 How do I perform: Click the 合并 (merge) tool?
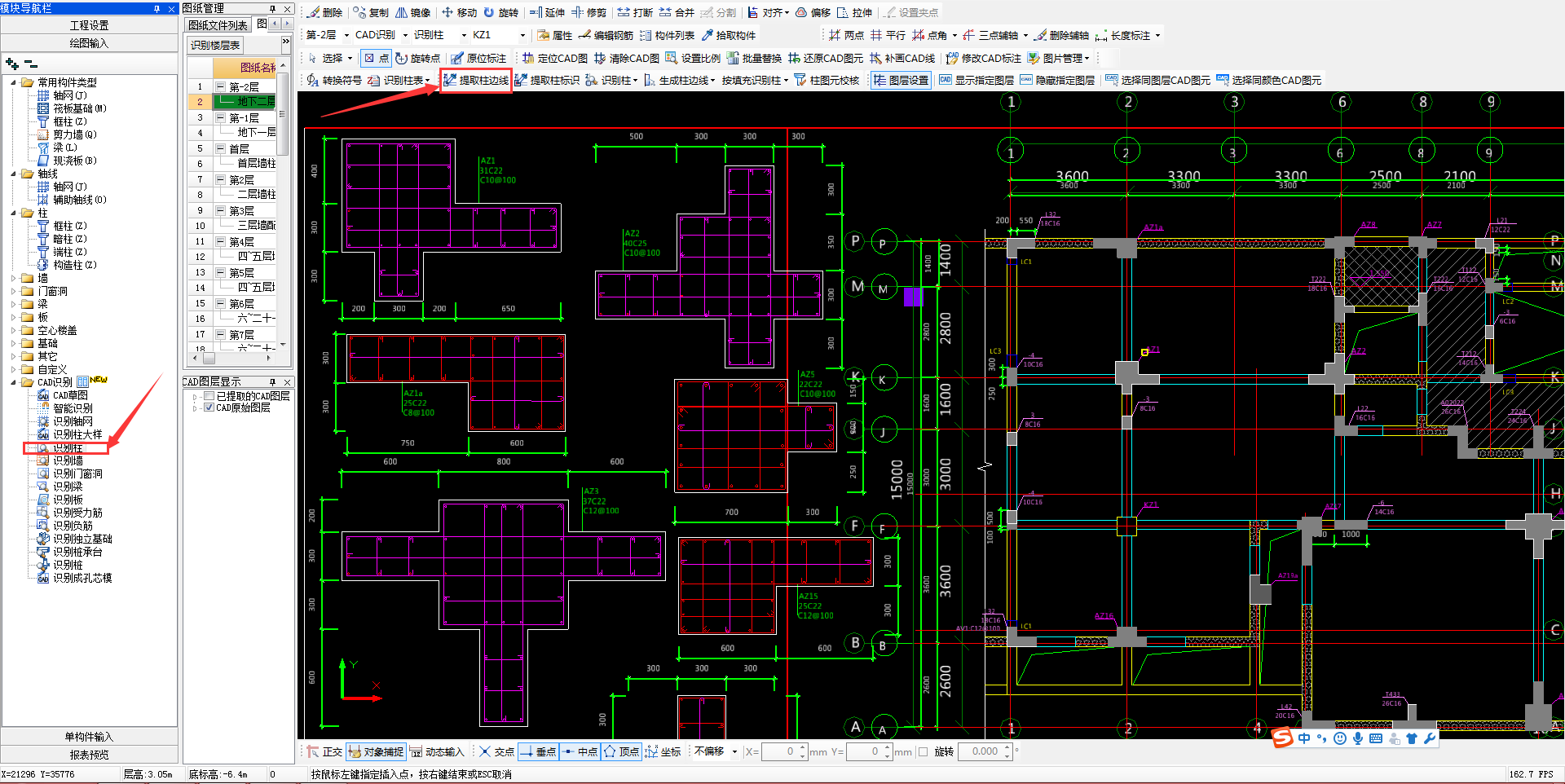(677, 12)
